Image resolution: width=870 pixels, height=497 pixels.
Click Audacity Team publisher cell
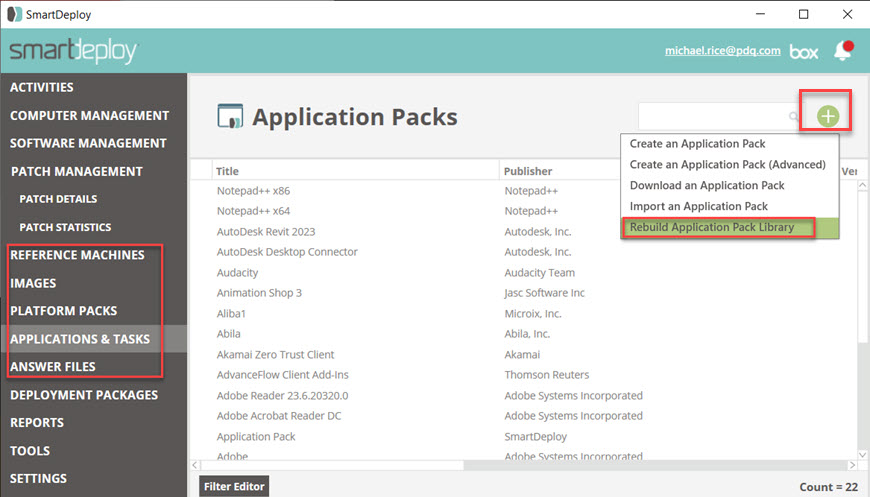click(539, 273)
